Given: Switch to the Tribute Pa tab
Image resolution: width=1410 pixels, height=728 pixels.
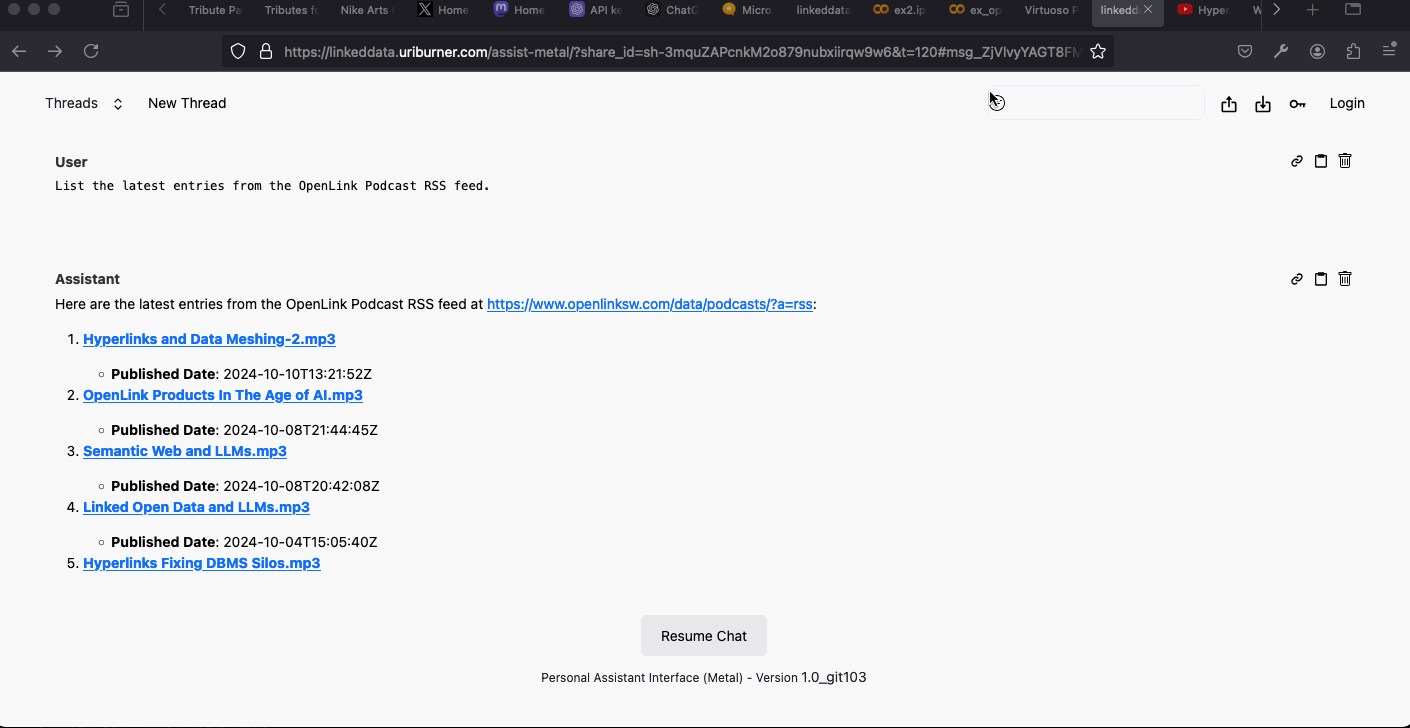Looking at the screenshot, I should pyautogui.click(x=214, y=10).
